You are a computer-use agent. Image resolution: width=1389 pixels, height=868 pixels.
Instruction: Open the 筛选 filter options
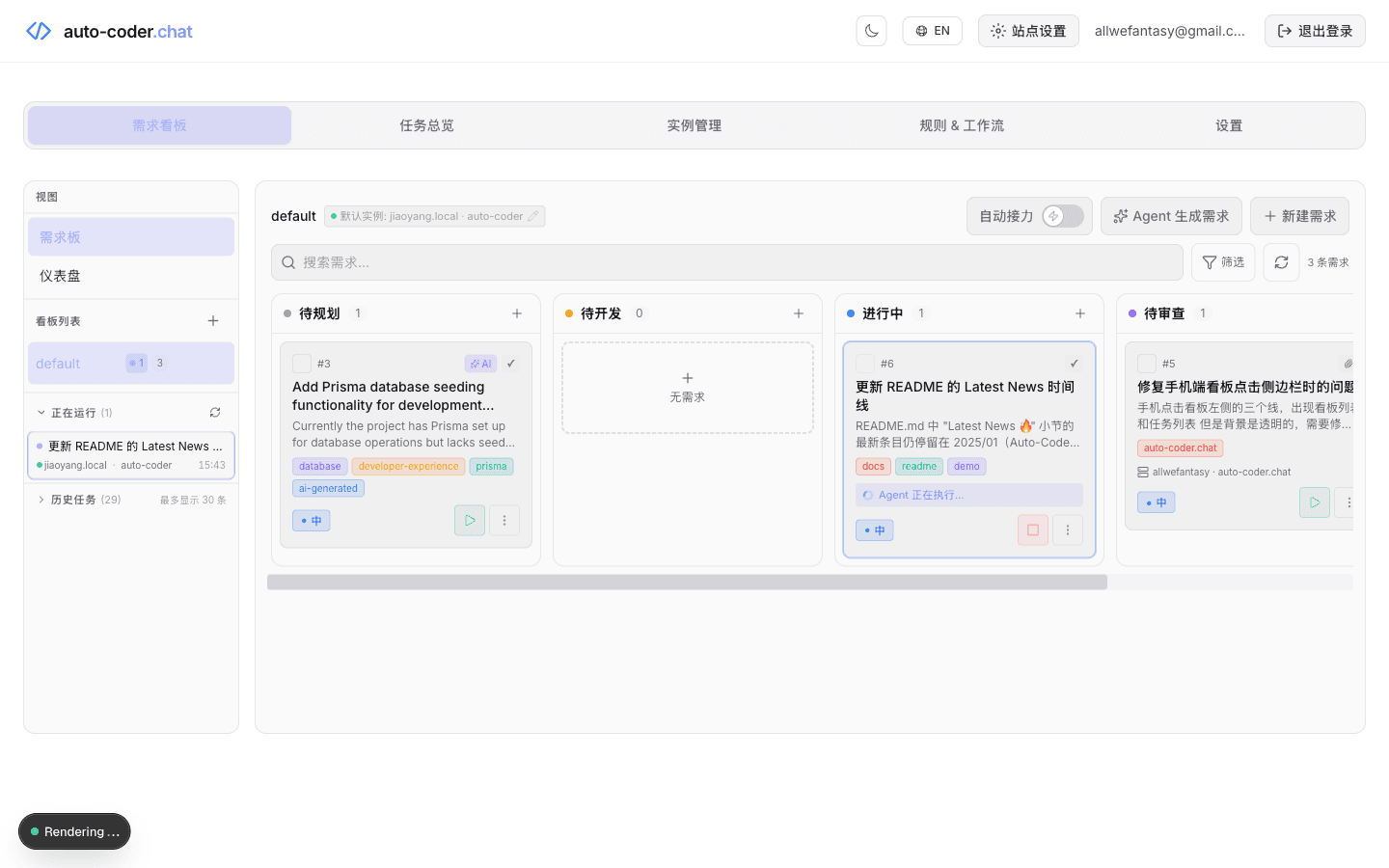(x=1222, y=261)
